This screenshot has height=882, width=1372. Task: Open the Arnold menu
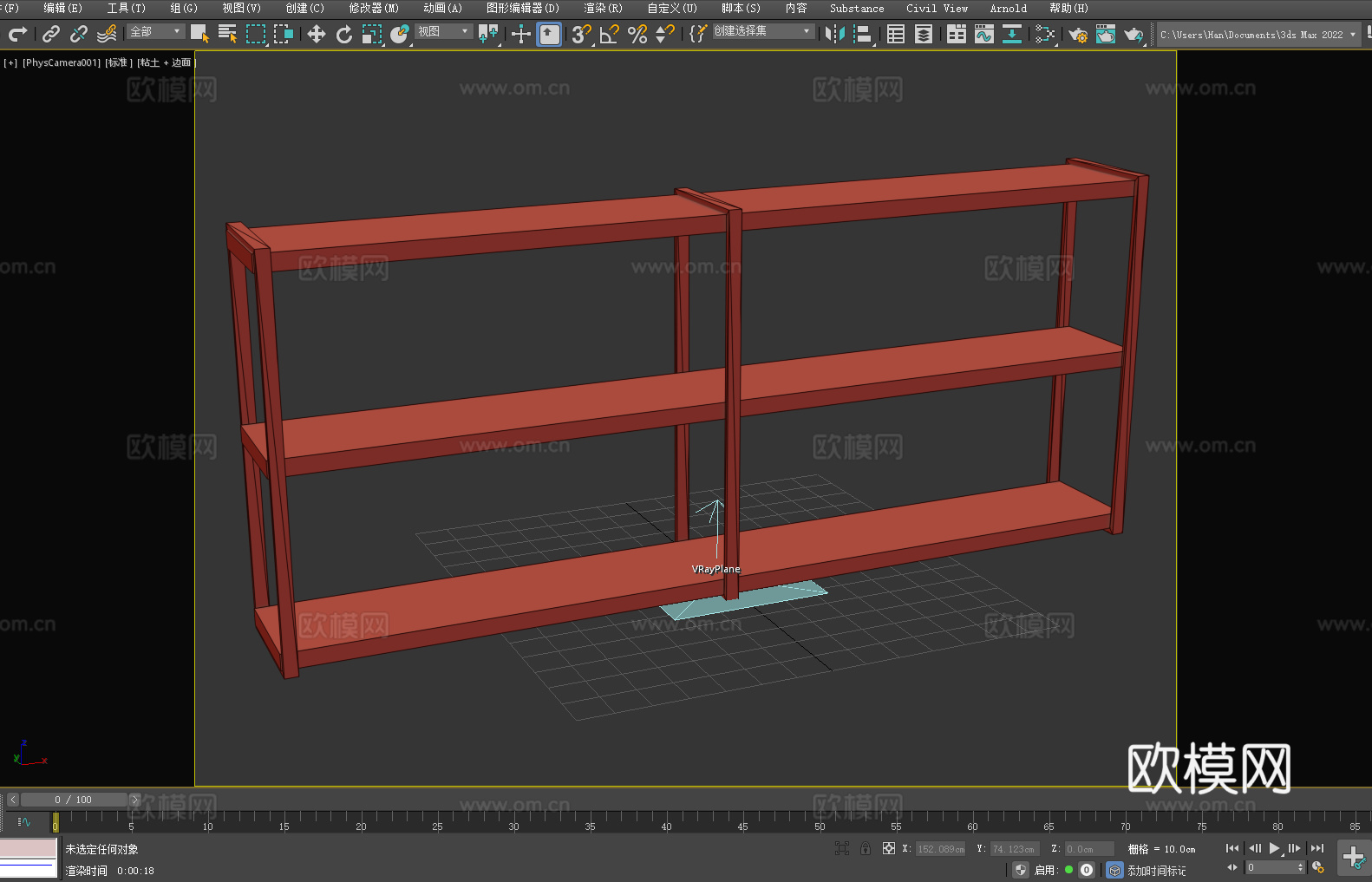tap(1009, 8)
